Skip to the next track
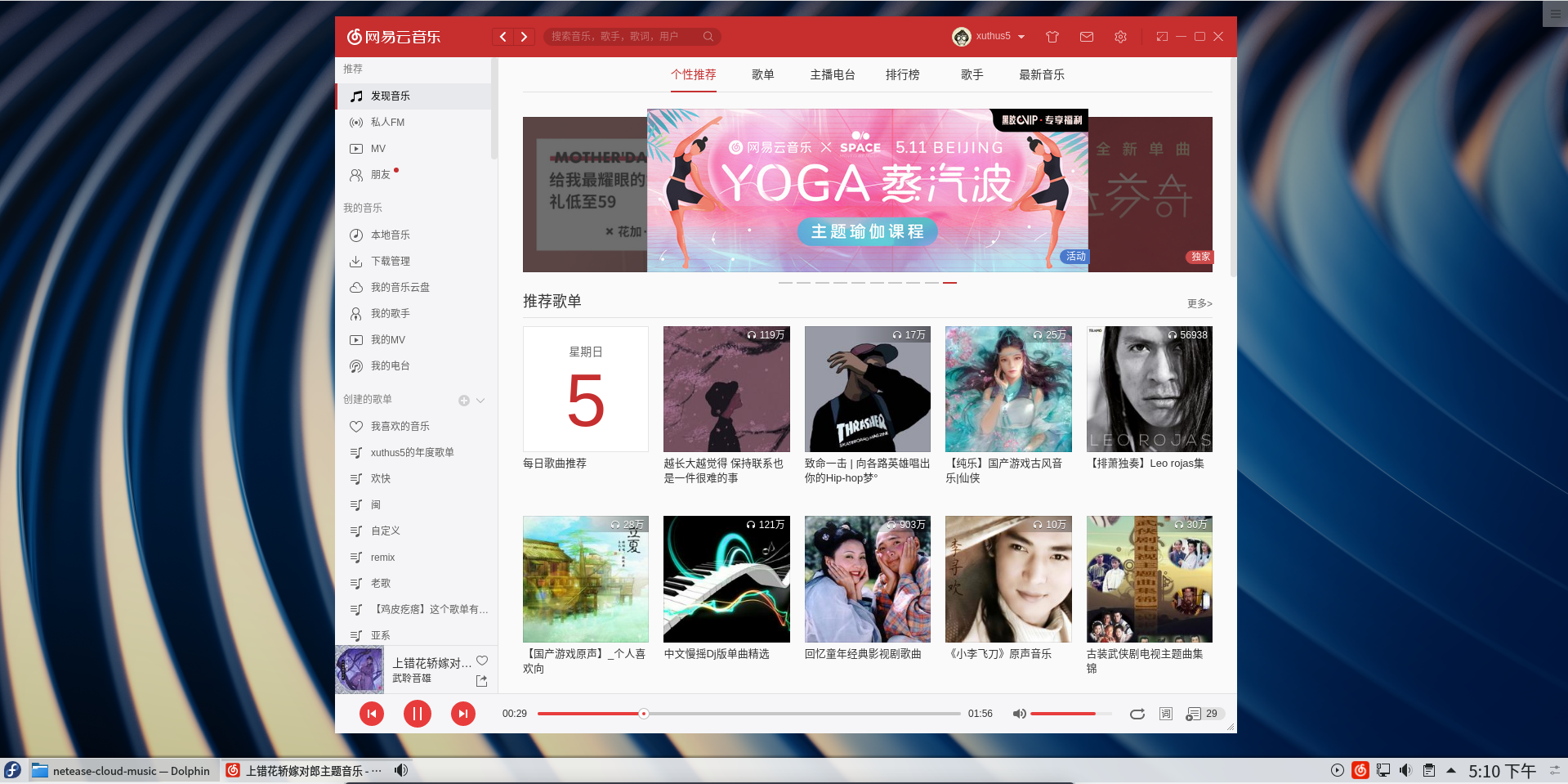The height and width of the screenshot is (784, 1568). point(463,714)
